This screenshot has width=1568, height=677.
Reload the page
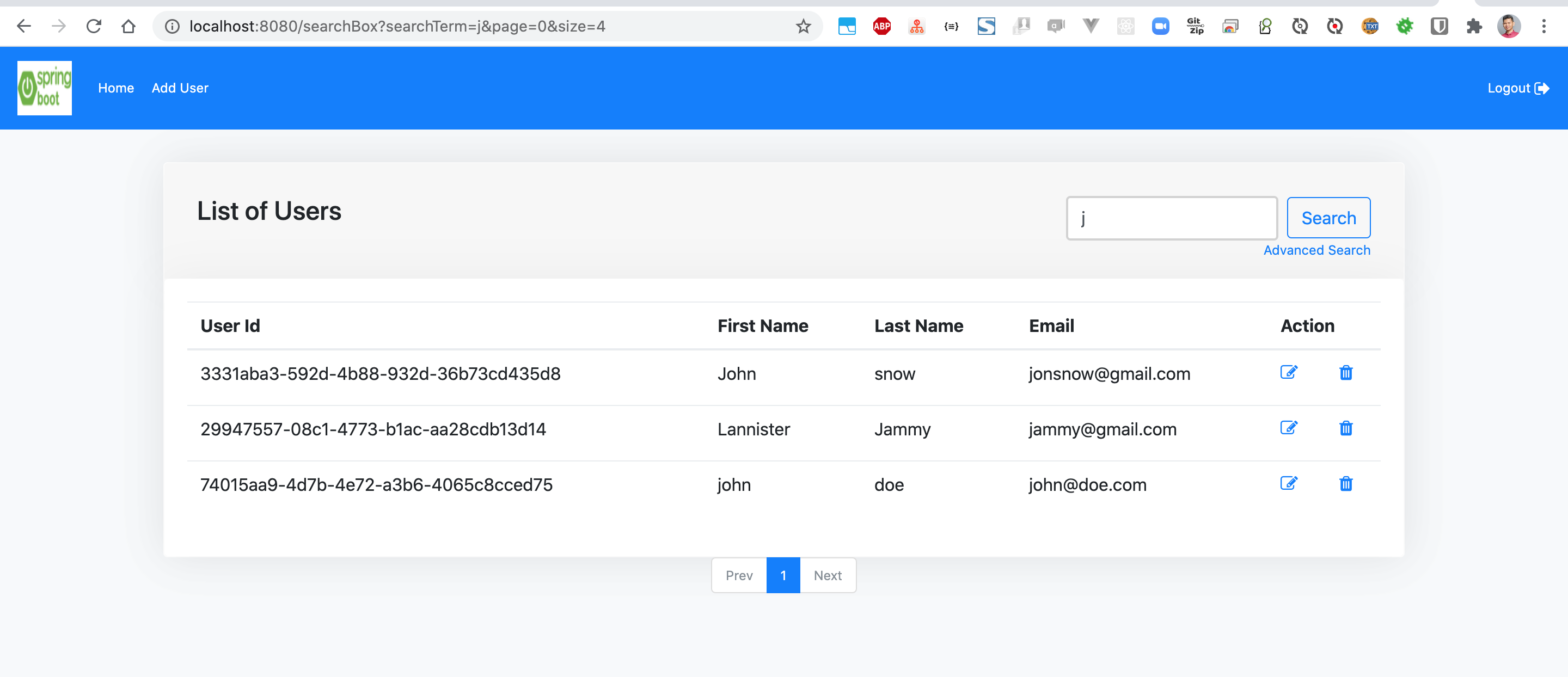[x=93, y=26]
